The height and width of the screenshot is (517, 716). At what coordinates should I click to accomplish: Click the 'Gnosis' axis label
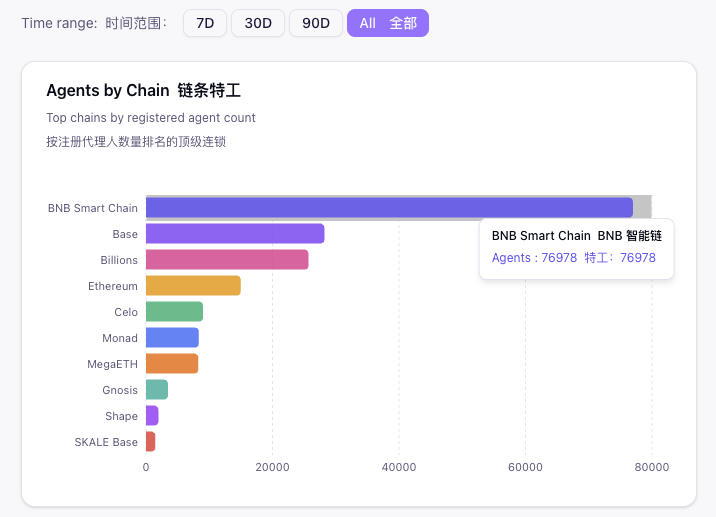120,390
